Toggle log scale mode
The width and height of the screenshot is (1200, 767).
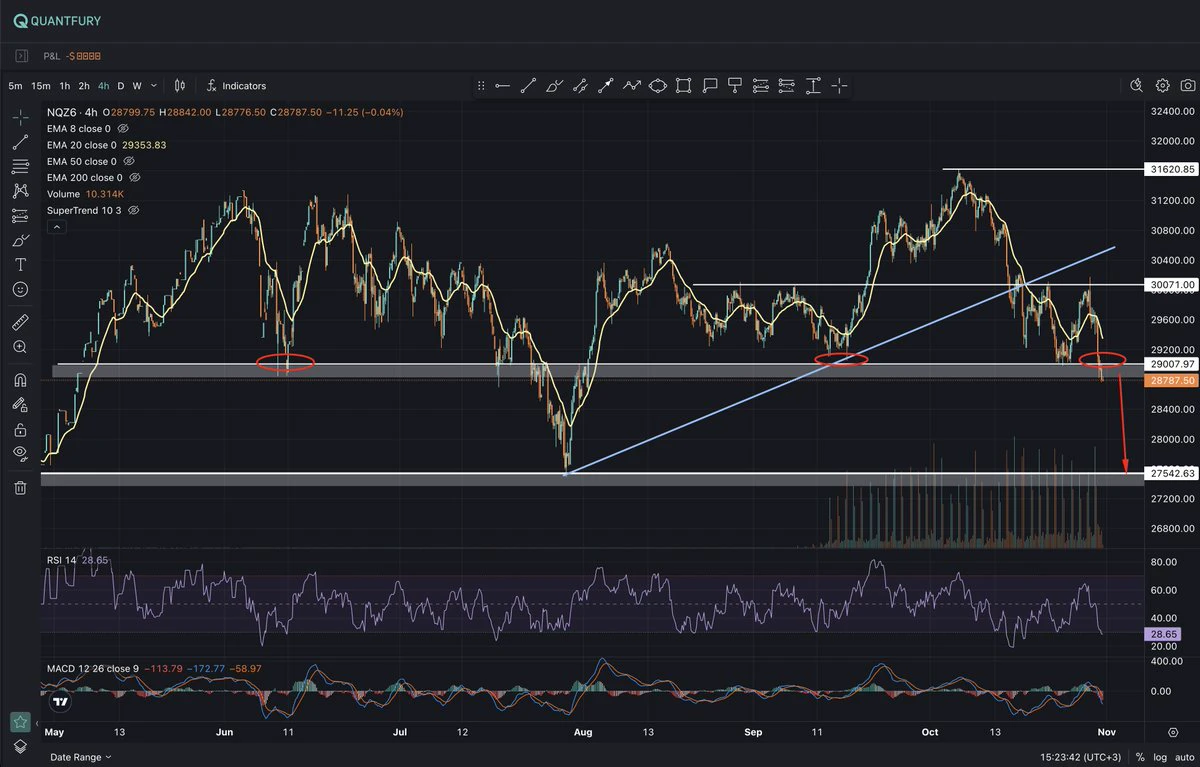point(1158,757)
